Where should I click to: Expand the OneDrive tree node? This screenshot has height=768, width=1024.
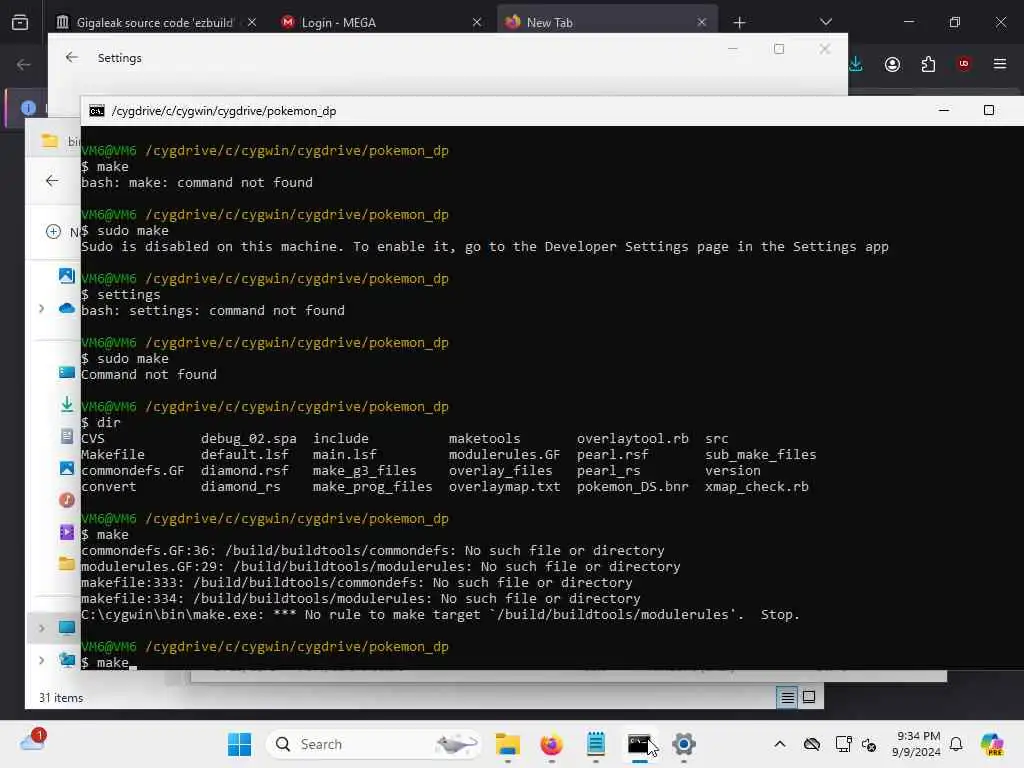(42, 308)
